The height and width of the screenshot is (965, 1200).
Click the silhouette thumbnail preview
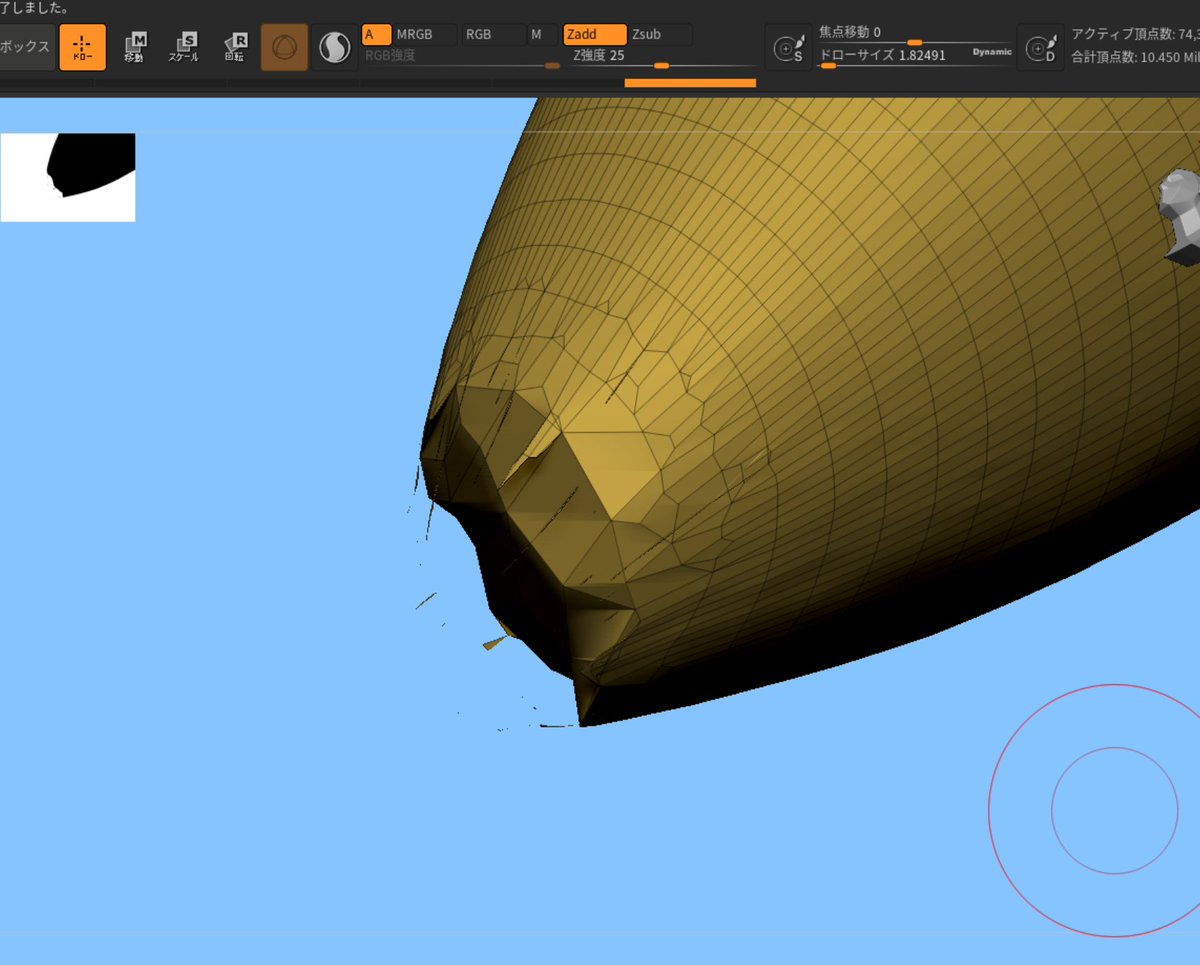[68, 177]
